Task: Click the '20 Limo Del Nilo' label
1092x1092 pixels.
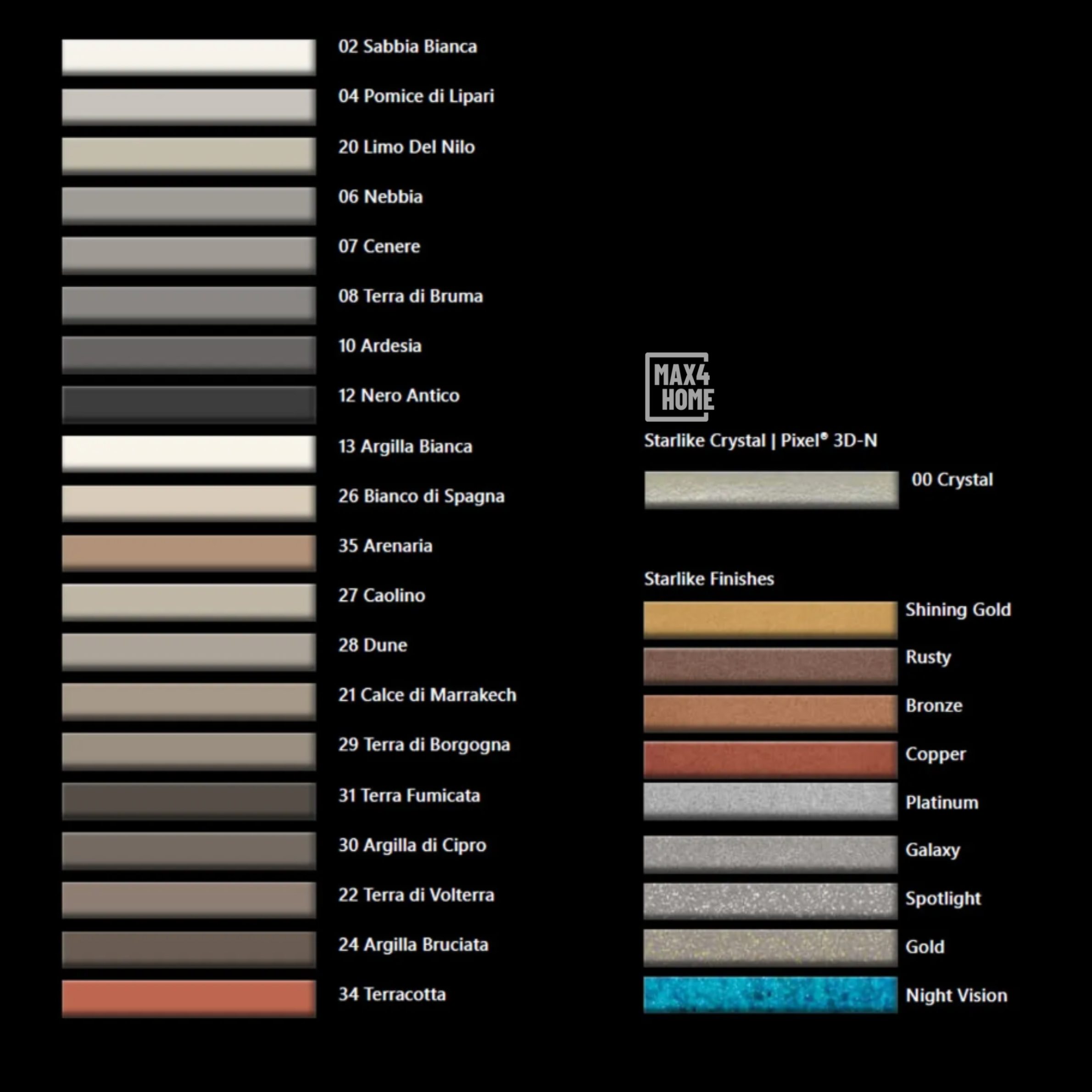Action: (407, 147)
